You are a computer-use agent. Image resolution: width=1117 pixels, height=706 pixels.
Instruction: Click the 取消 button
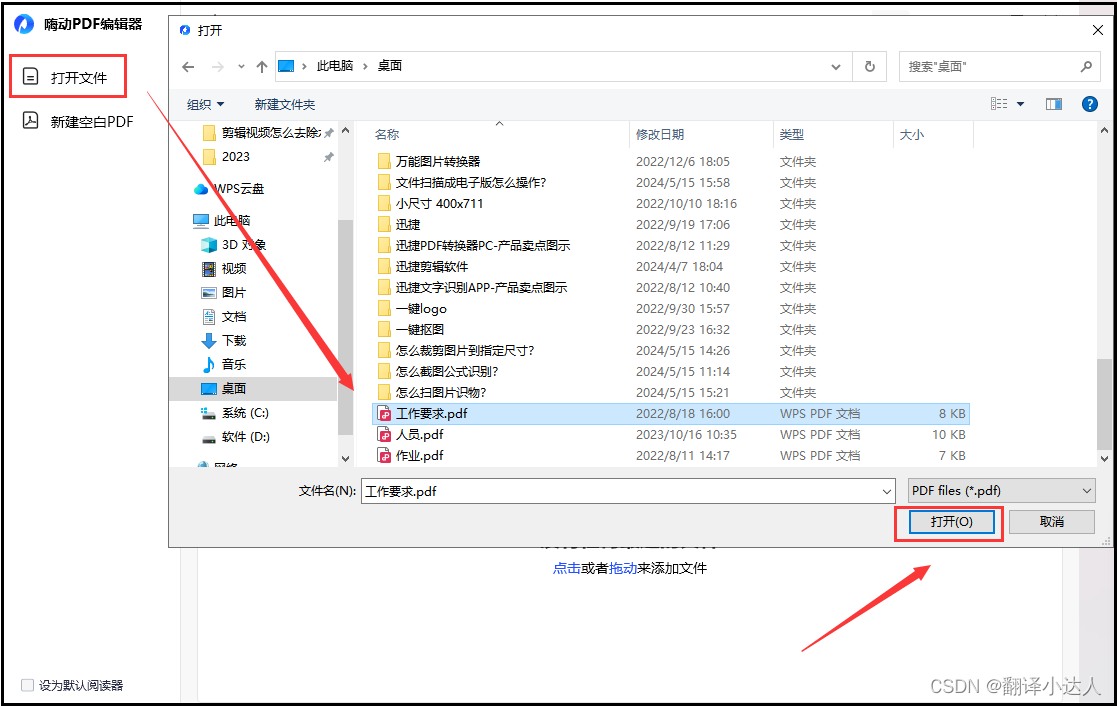[x=1051, y=521]
